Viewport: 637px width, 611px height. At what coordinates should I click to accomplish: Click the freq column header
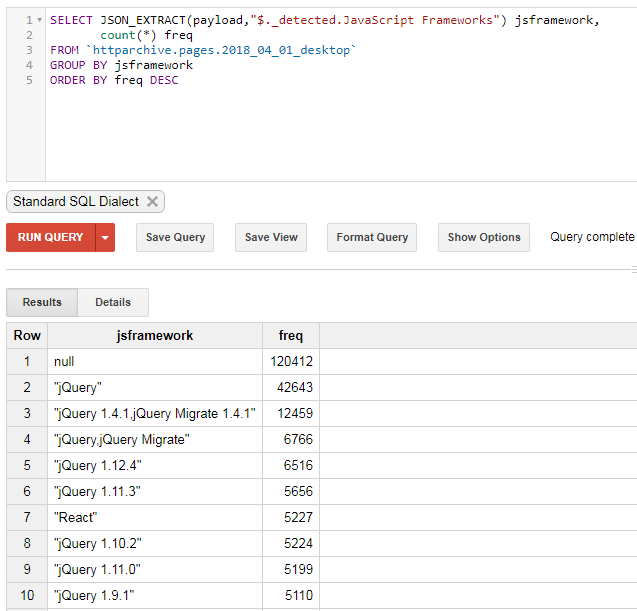pyautogui.click(x=290, y=335)
